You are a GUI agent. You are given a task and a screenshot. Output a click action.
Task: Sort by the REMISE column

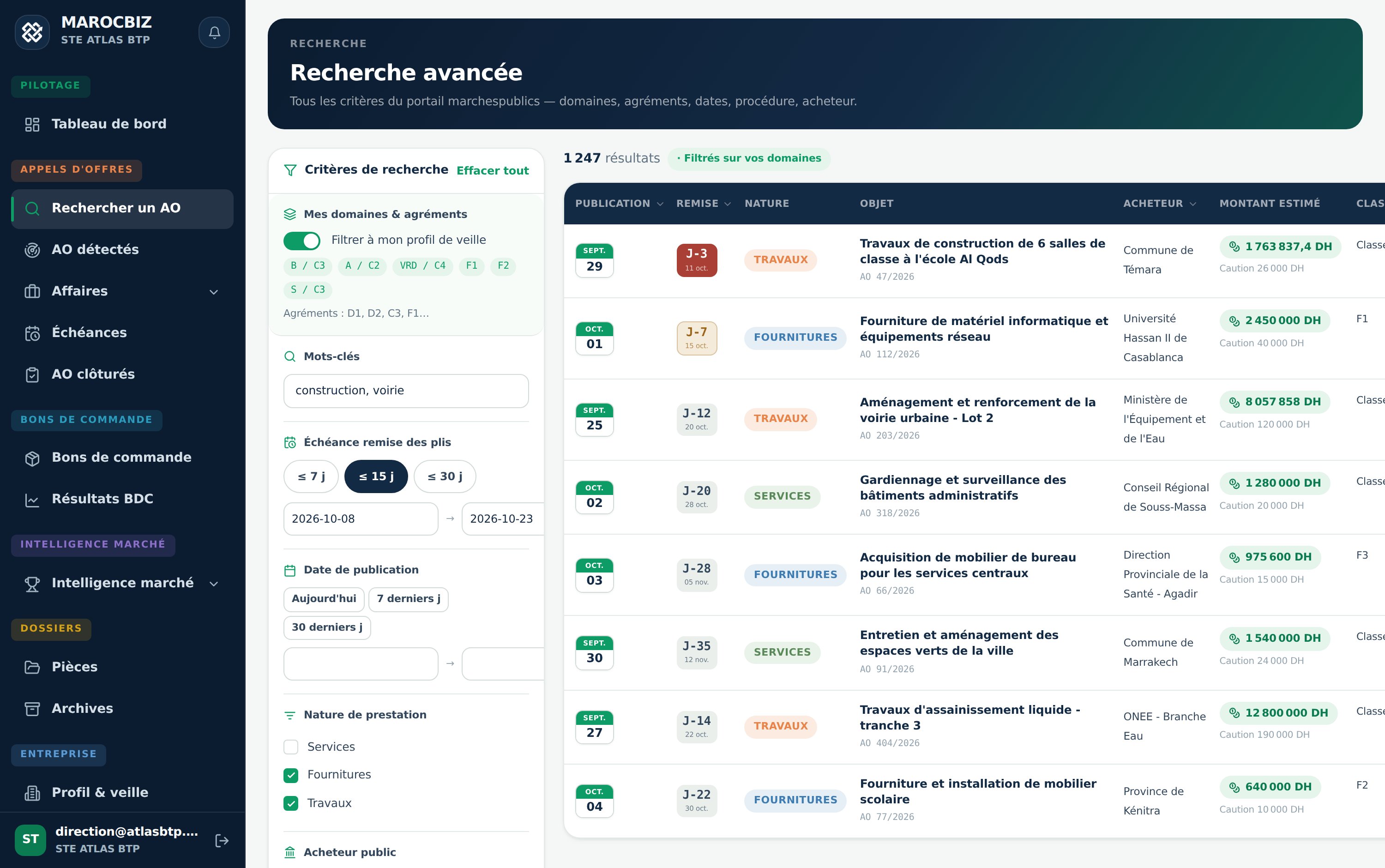click(704, 204)
